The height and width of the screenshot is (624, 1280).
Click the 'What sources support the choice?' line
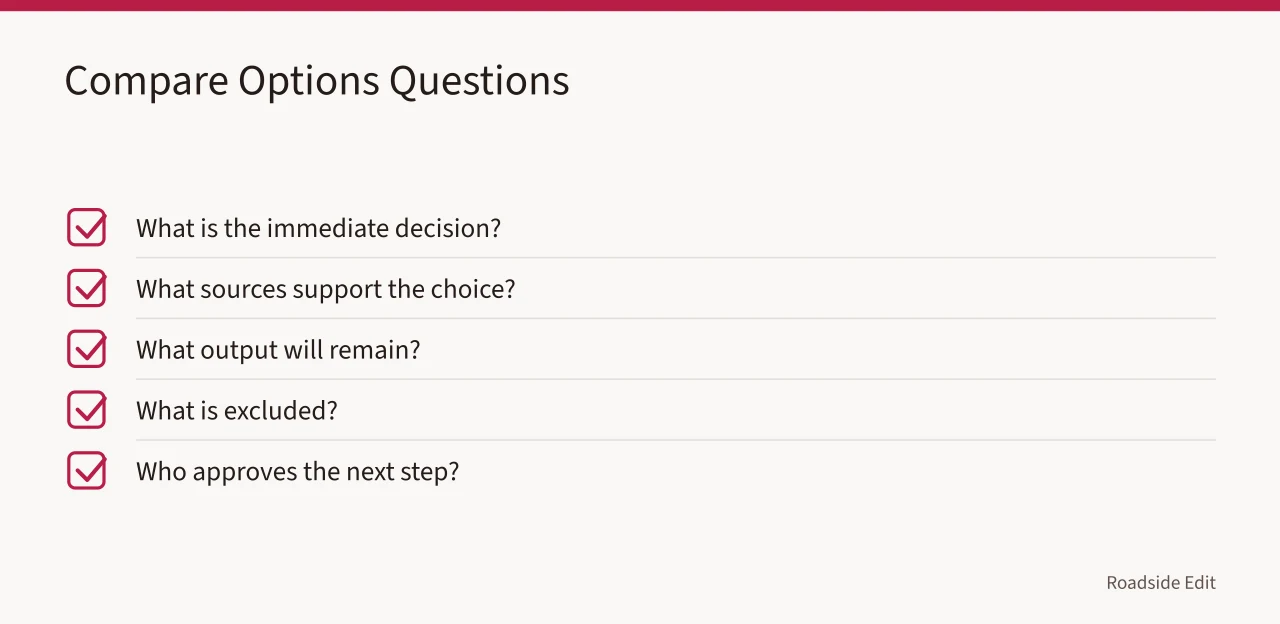pos(325,289)
